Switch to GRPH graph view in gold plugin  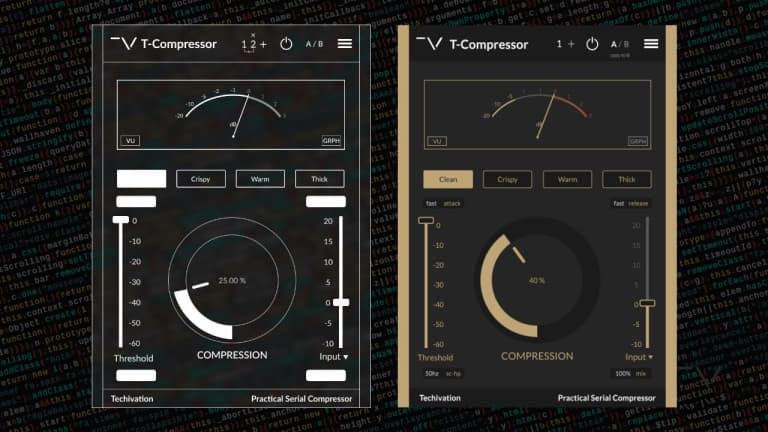point(638,141)
